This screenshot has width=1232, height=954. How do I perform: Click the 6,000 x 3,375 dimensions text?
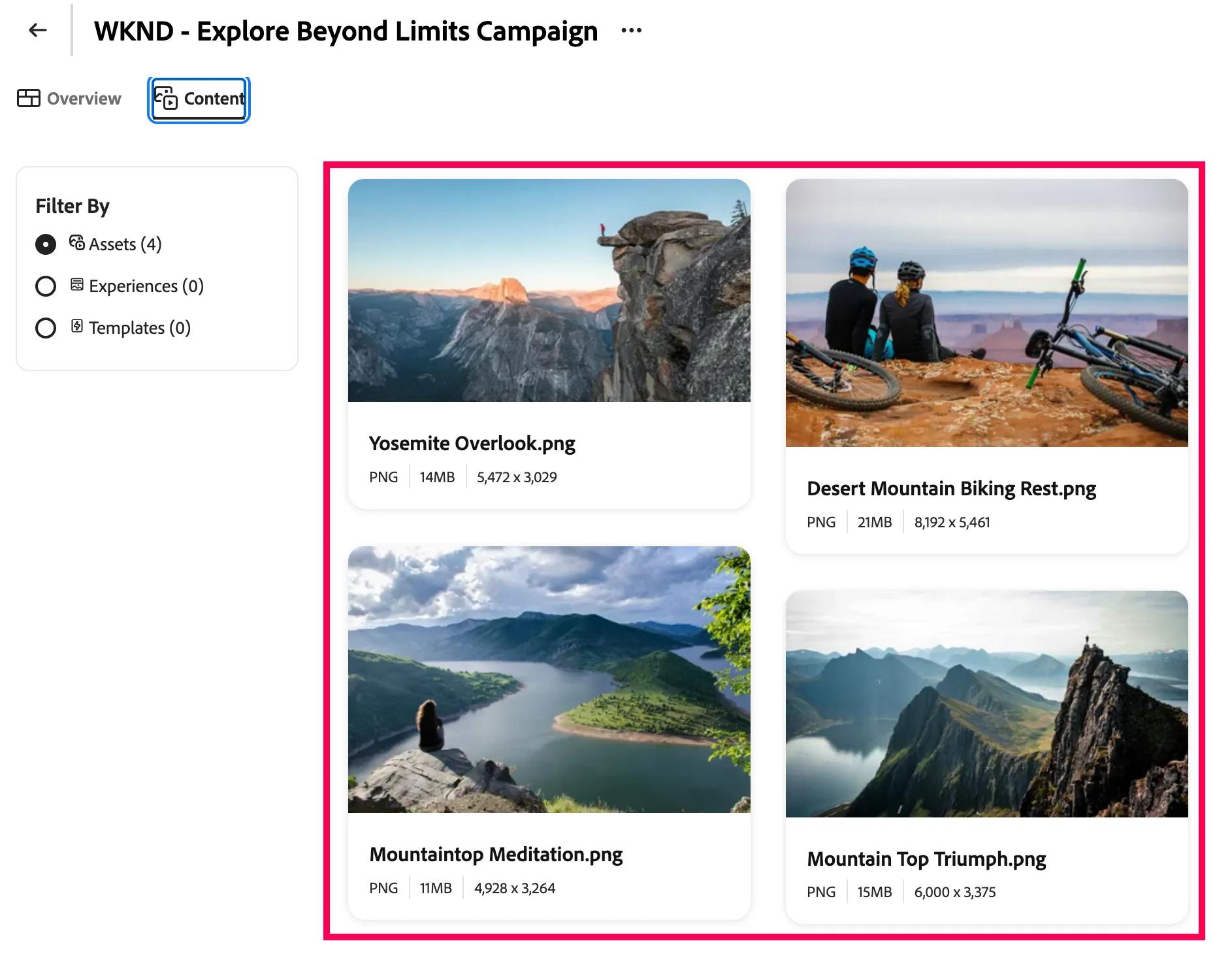tap(955, 892)
